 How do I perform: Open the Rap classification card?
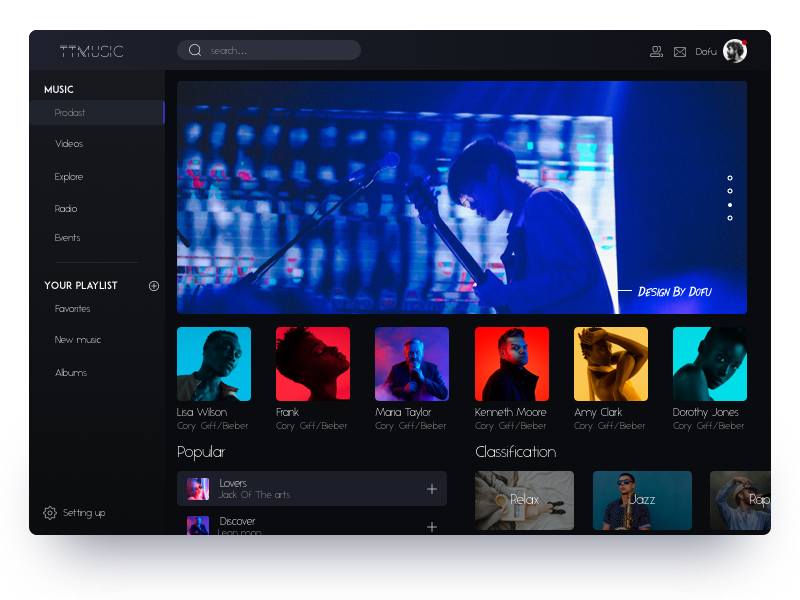coord(740,501)
